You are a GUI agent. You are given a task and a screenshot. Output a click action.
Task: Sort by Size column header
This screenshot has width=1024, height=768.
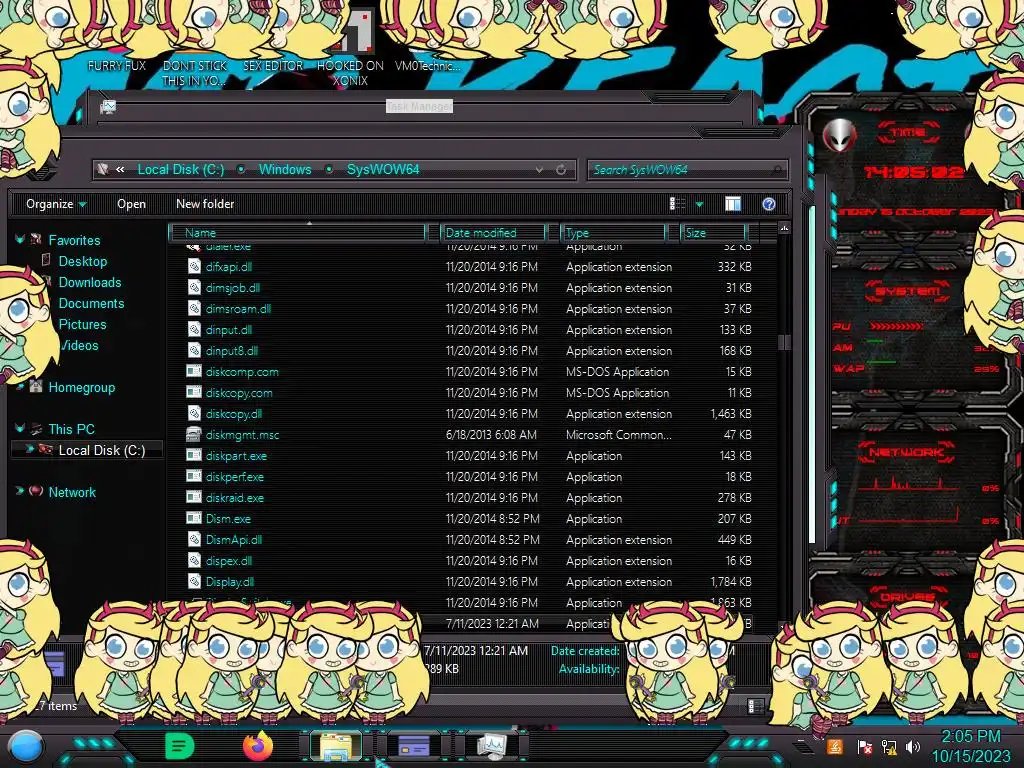[x=713, y=232]
